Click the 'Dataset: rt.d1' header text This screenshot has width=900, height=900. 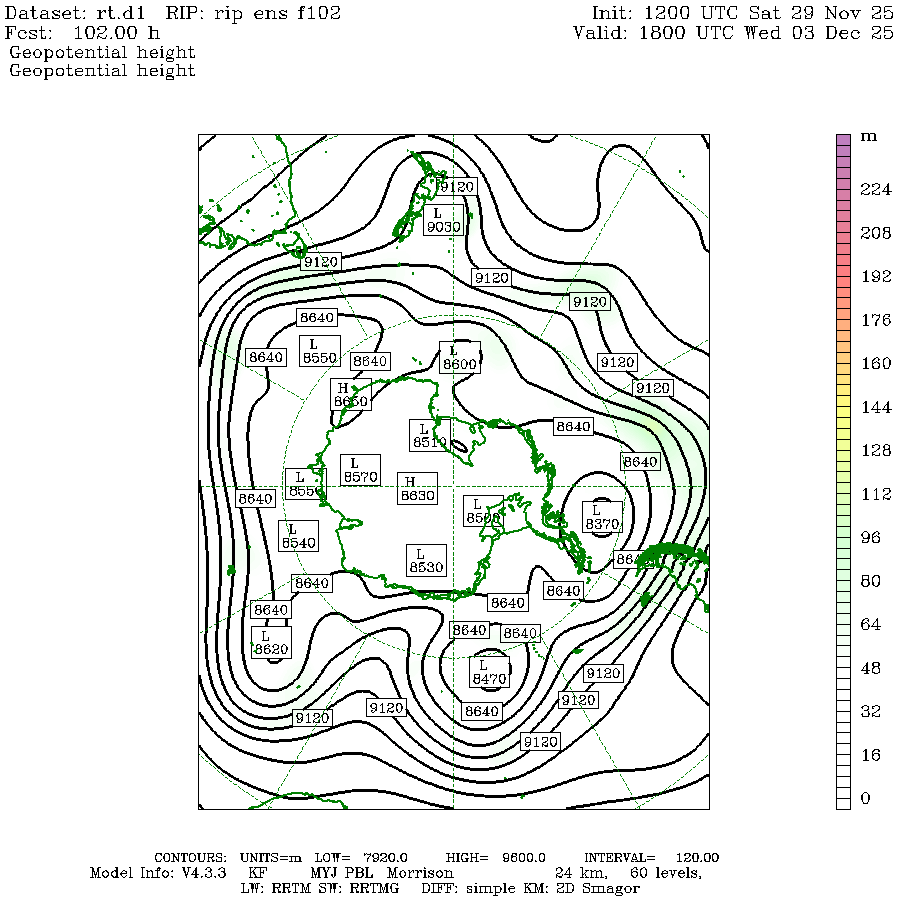[x=75, y=13]
